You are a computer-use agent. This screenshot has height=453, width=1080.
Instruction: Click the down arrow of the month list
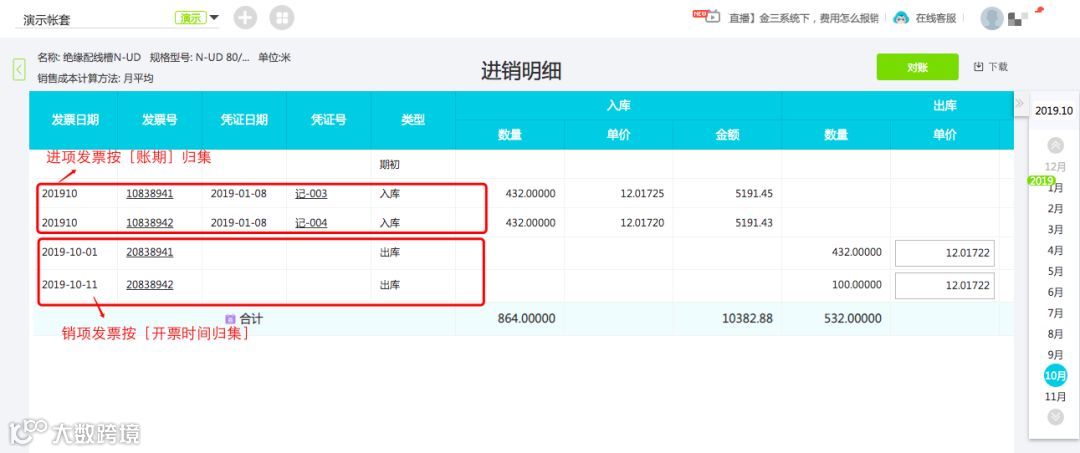1055,417
